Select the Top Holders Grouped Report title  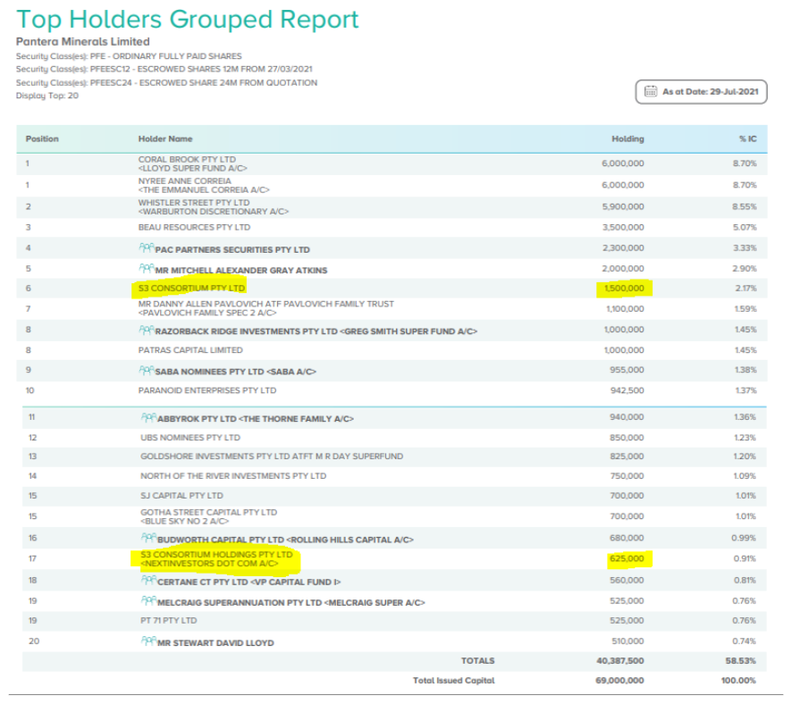(x=187, y=20)
